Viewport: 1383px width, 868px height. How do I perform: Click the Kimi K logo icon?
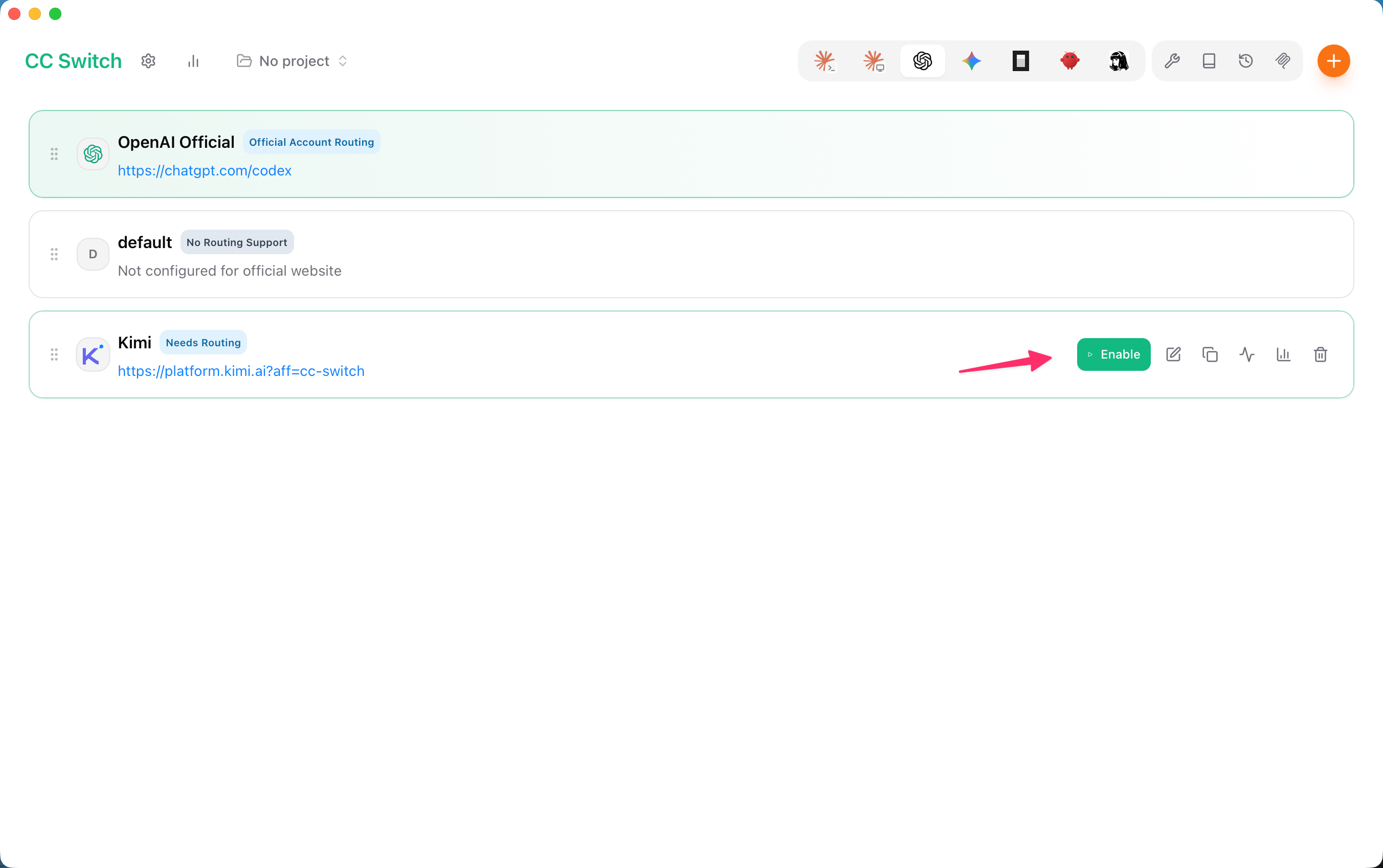(93, 355)
